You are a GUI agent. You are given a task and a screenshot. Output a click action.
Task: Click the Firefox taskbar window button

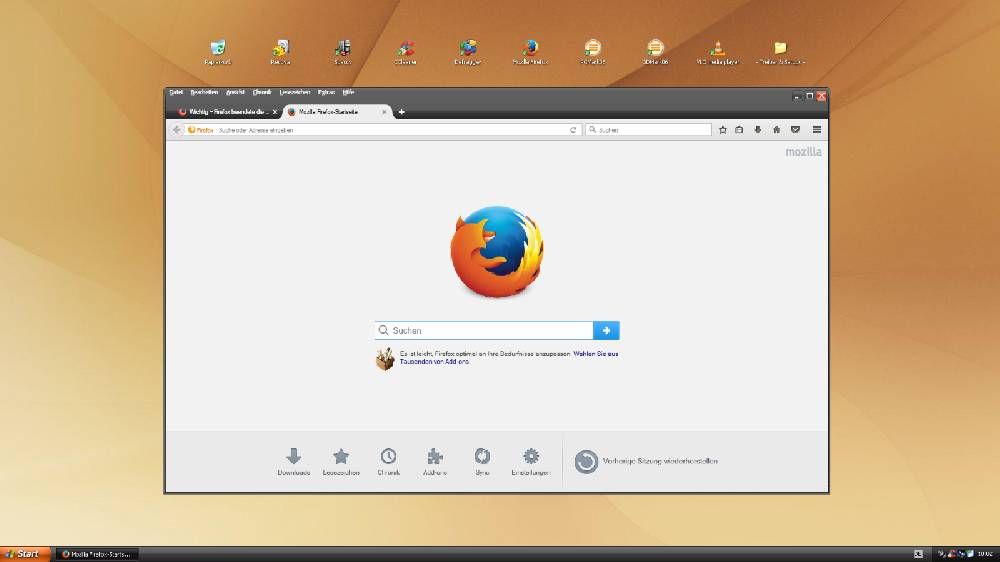tap(97, 554)
